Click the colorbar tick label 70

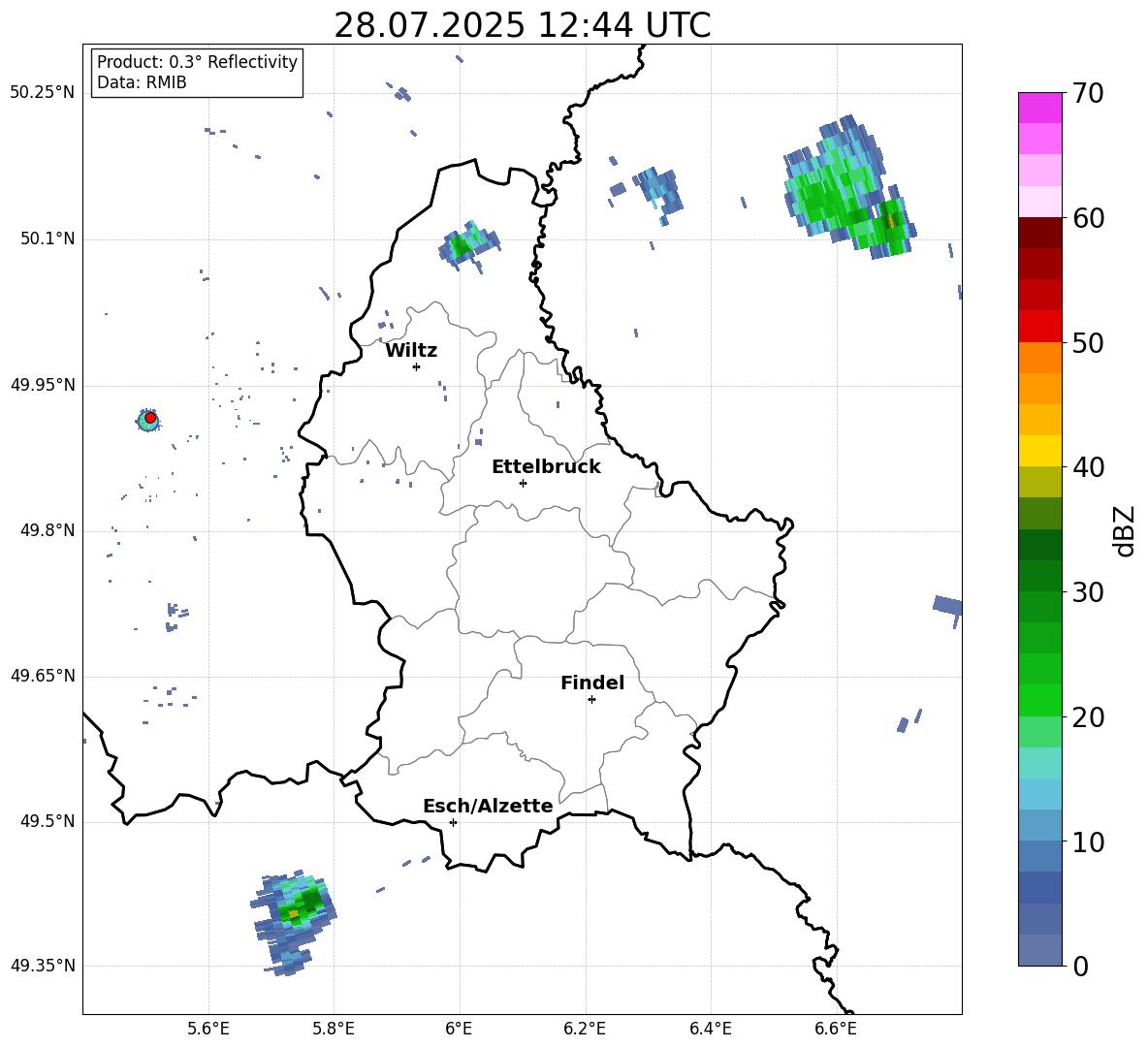(1088, 94)
